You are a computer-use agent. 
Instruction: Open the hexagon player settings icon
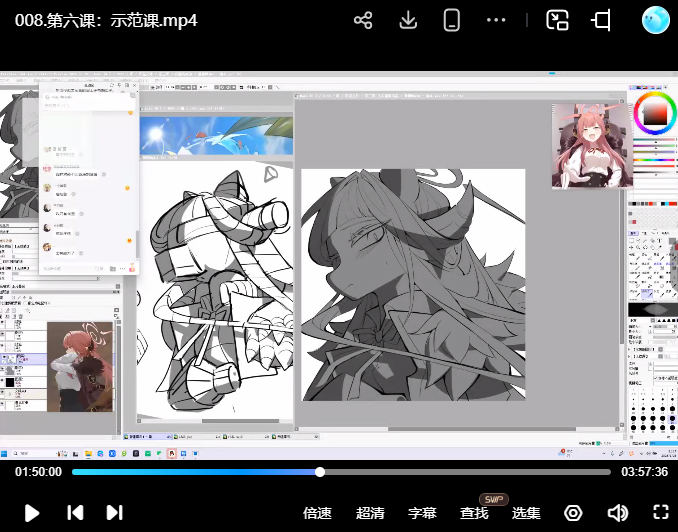[x=573, y=513]
